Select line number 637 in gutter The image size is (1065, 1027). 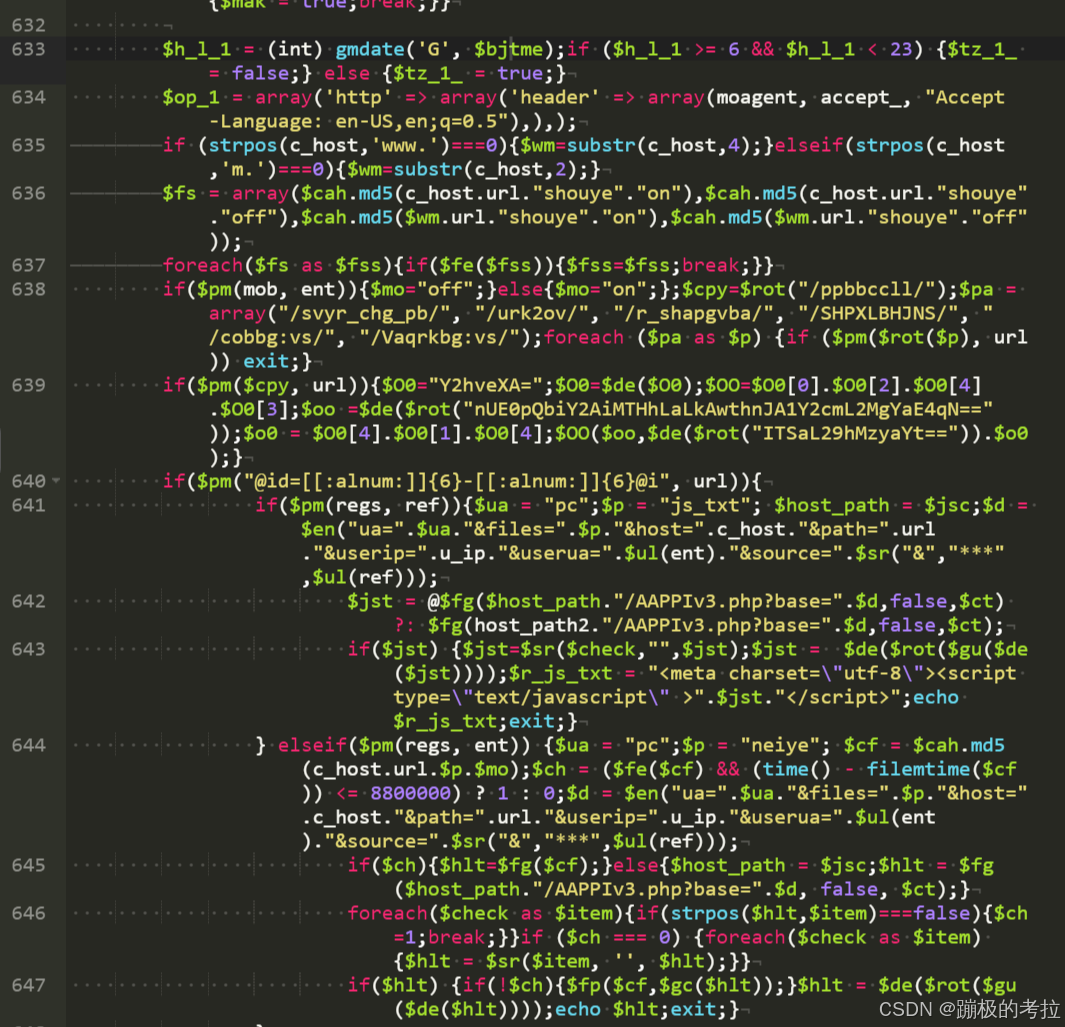(29, 266)
